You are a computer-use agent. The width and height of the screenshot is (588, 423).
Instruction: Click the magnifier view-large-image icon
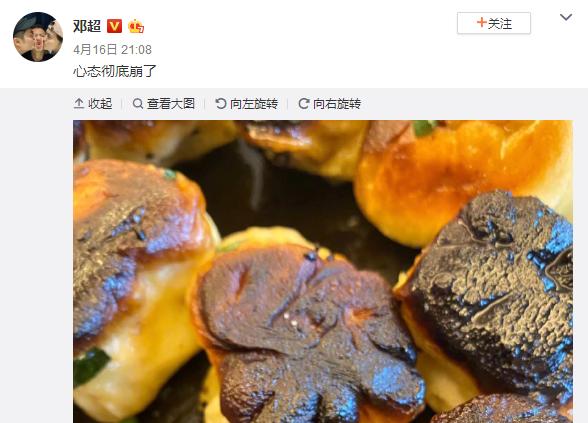pos(138,104)
